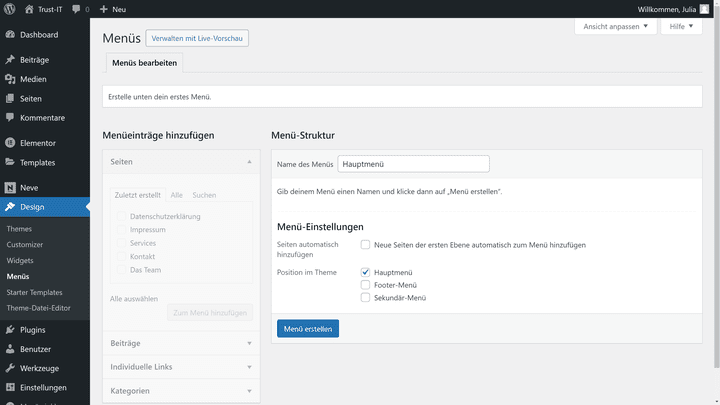Select the Elementor icon in sidebar
Image resolution: width=720 pixels, height=405 pixels.
tap(10, 143)
